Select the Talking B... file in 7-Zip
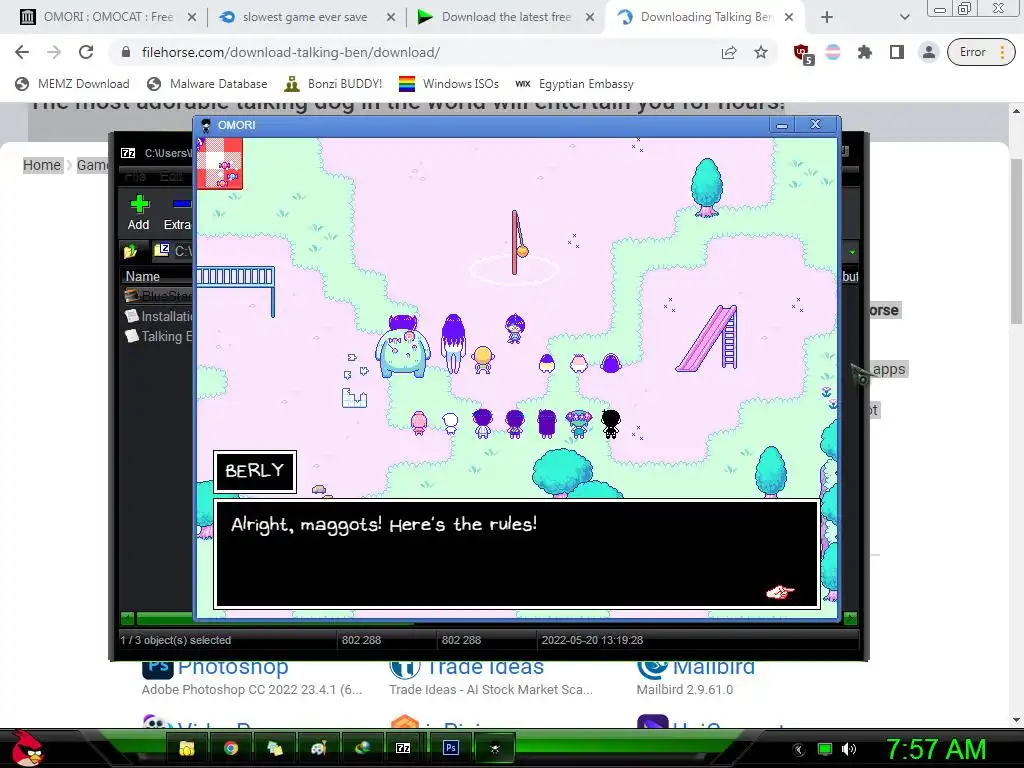The height and width of the screenshot is (768, 1024). coord(160,336)
